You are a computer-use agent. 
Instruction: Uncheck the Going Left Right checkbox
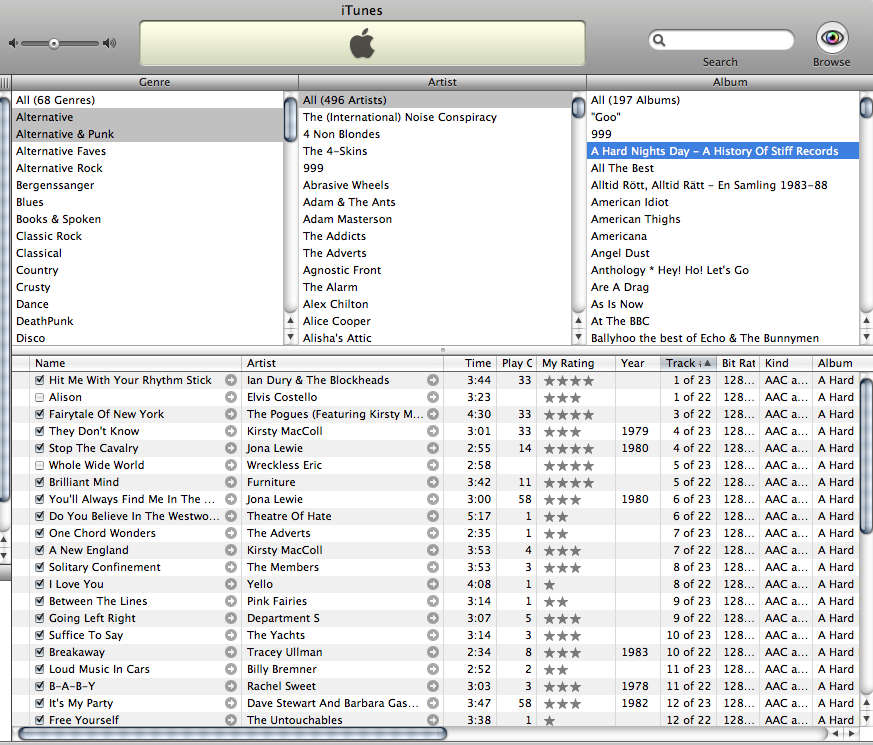40,618
